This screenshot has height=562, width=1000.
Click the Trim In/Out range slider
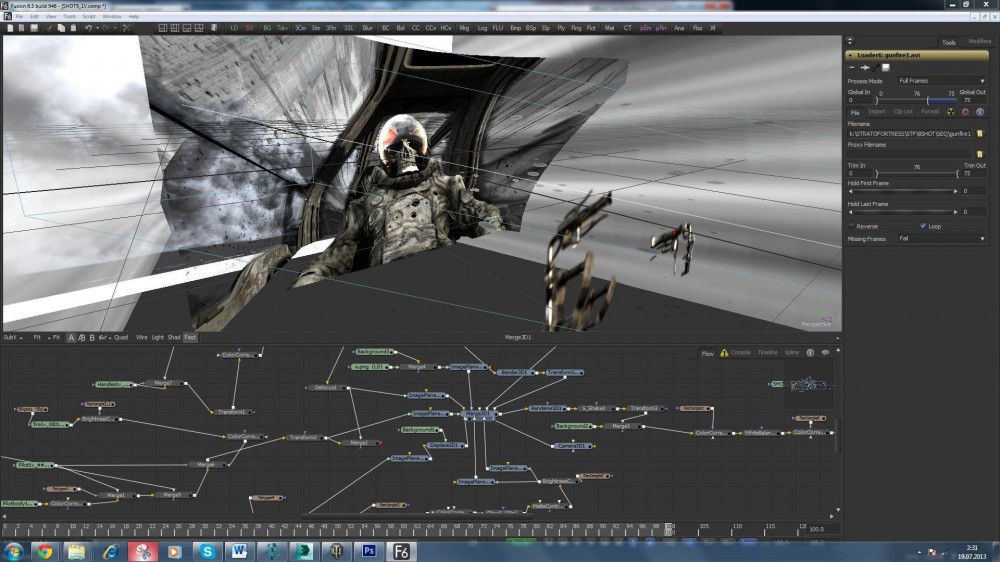(916, 174)
